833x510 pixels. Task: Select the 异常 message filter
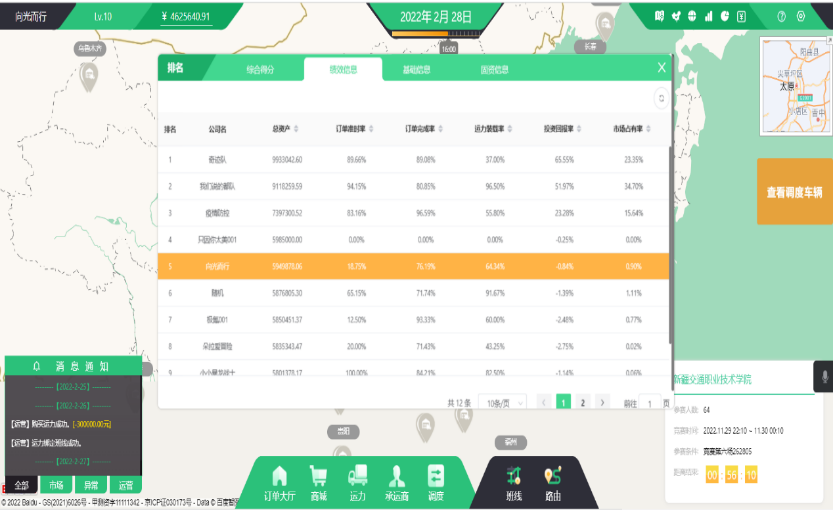90,485
